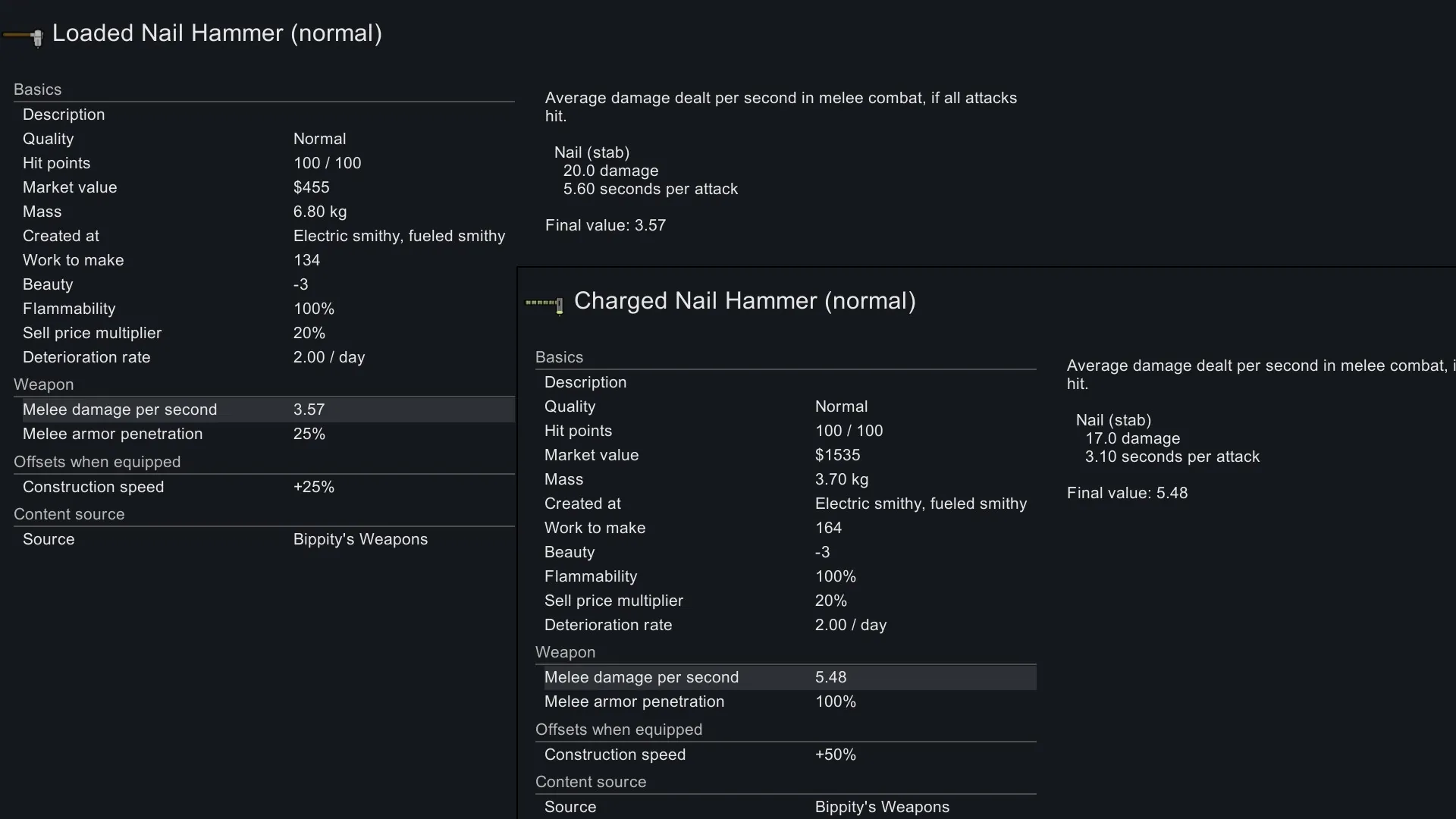Click the Source row in the Charged Nail Hammer card
This screenshot has width=1456, height=819.
789,807
